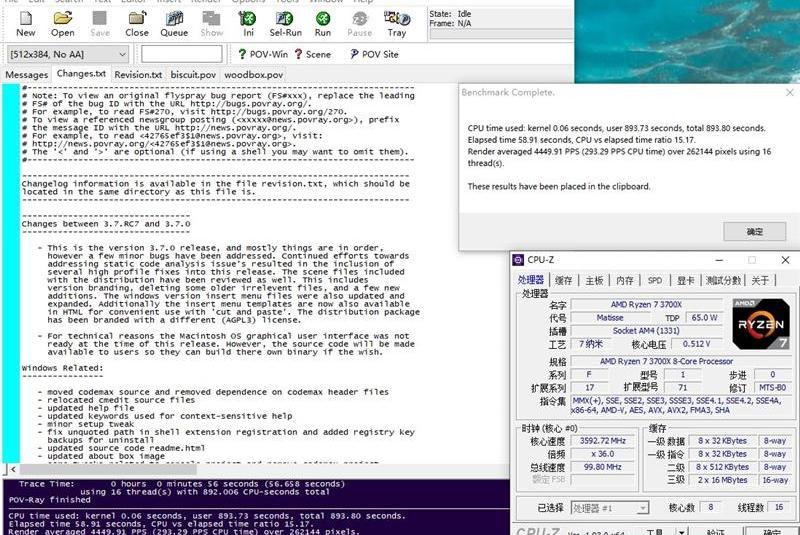This screenshot has height=535, width=800.
Task: Click the 工具 button in CPU-Z
Action: (x=655, y=532)
